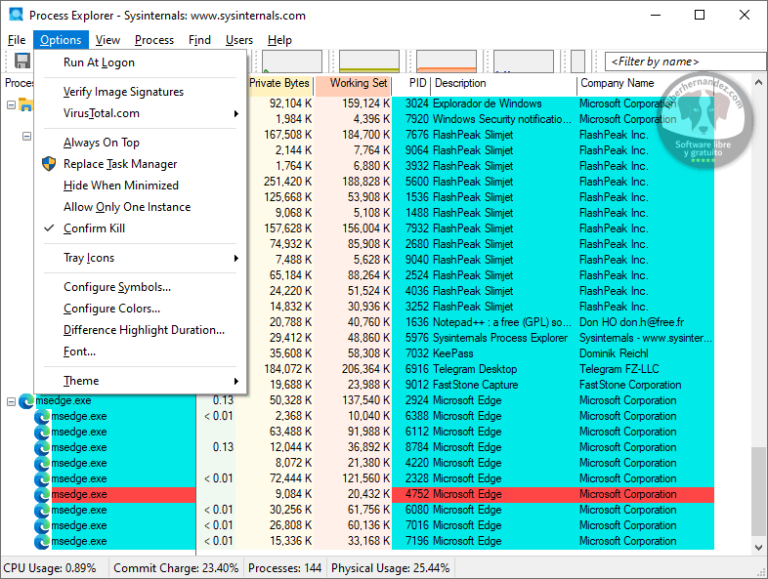Open the Find menu
The width and height of the screenshot is (768, 579).
(199, 40)
